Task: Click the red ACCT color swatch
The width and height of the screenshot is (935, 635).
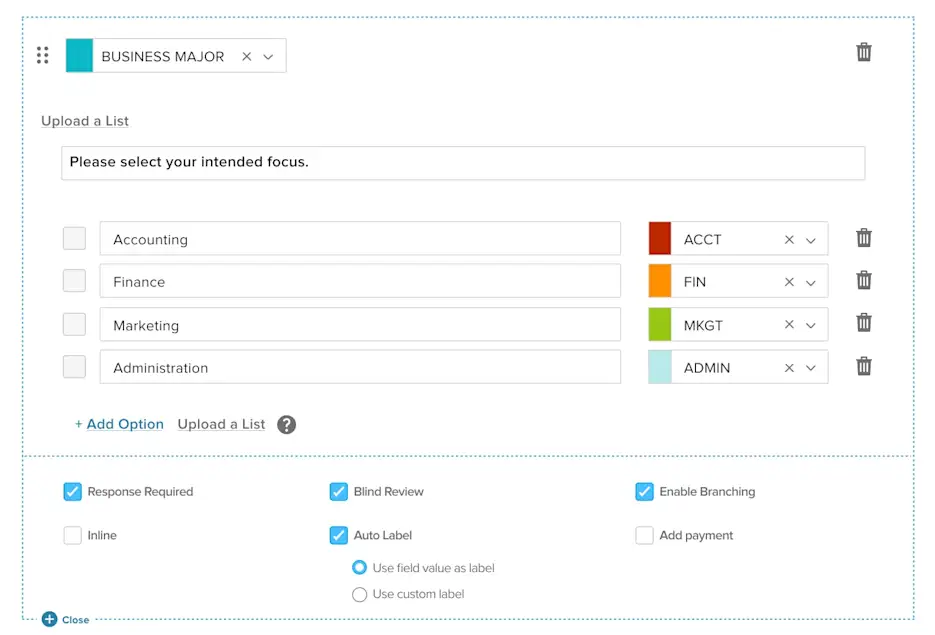Action: pyautogui.click(x=660, y=238)
